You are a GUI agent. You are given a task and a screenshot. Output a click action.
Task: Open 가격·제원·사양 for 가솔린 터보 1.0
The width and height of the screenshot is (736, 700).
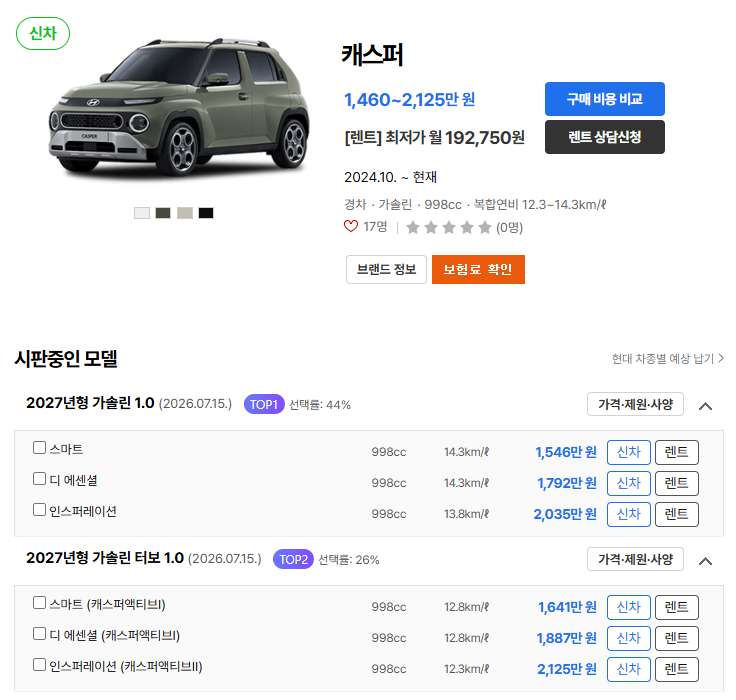(635, 559)
